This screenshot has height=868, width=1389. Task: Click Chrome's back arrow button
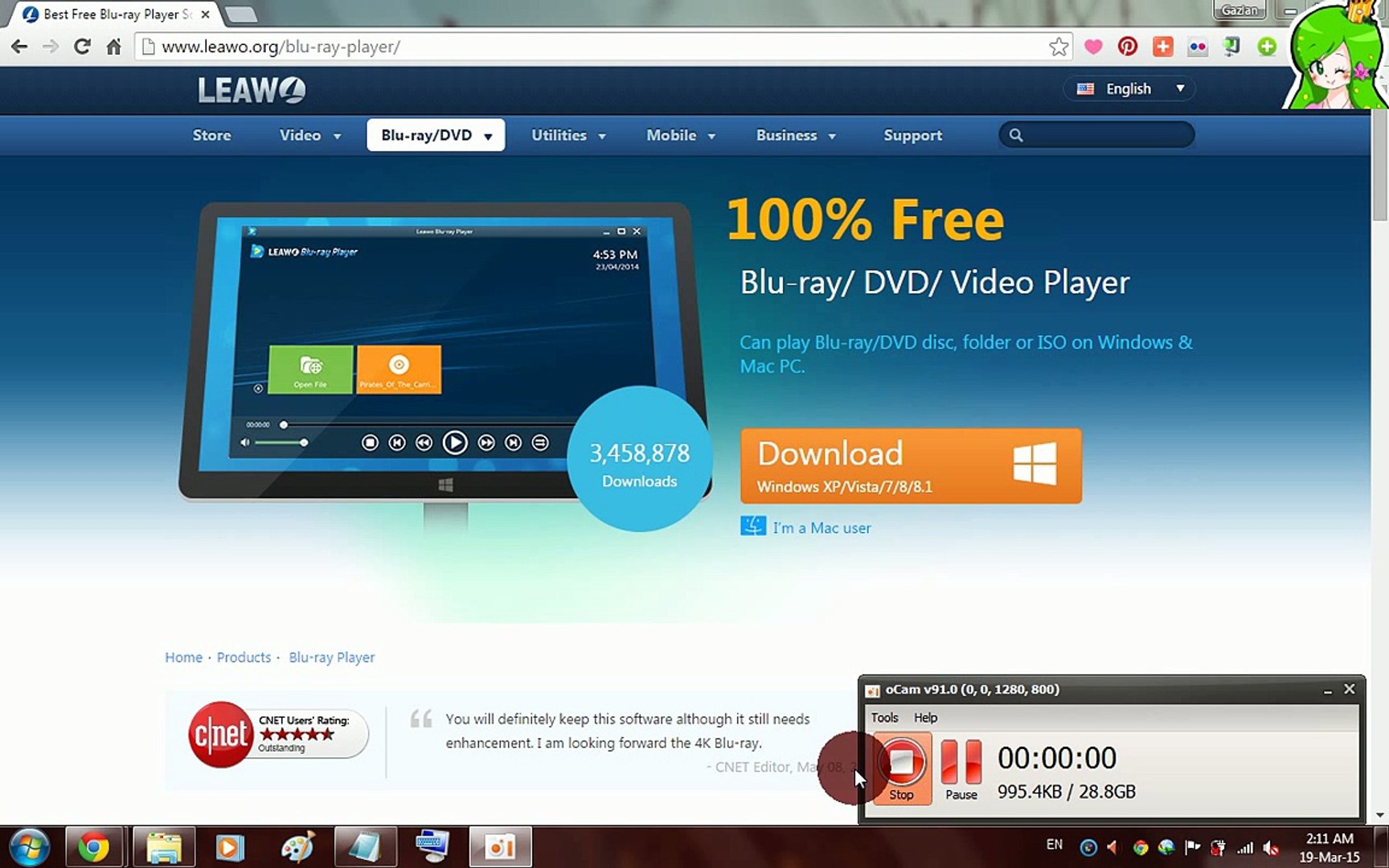19,47
